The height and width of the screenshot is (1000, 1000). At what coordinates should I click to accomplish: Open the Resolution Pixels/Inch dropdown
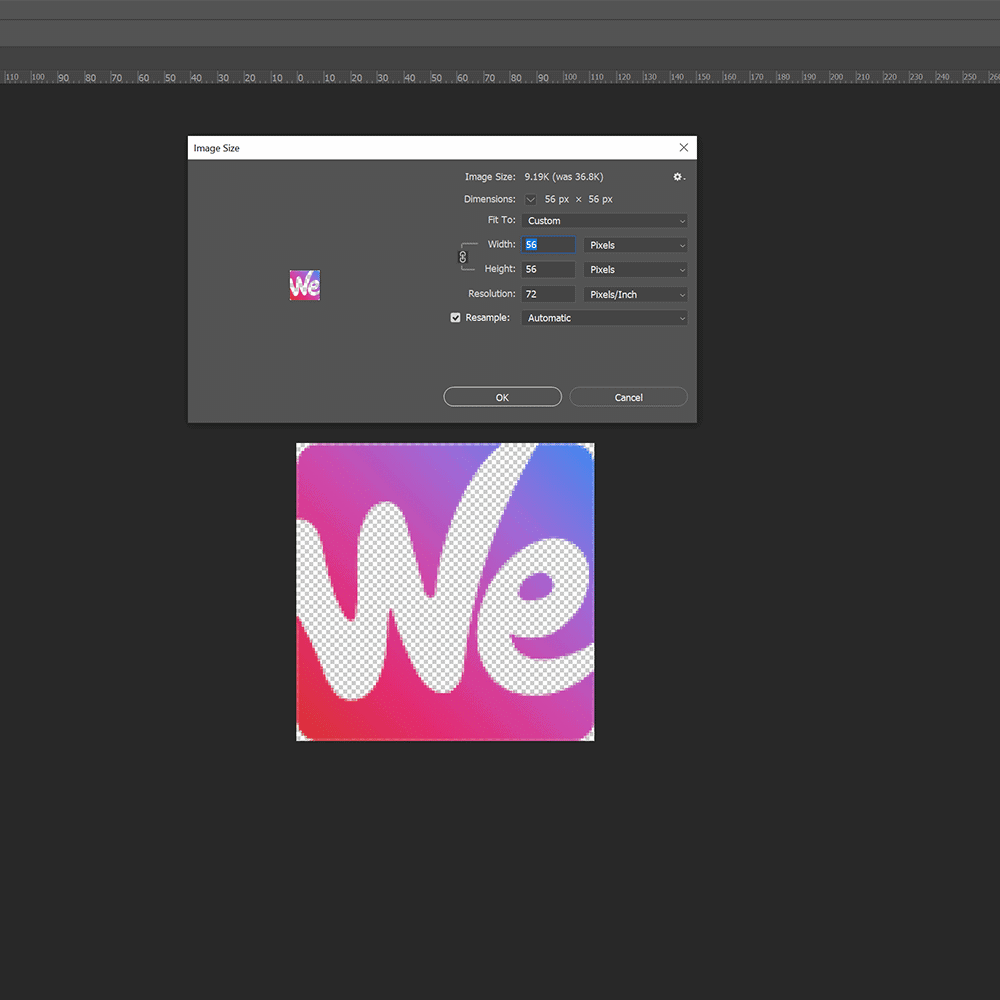[636, 295]
